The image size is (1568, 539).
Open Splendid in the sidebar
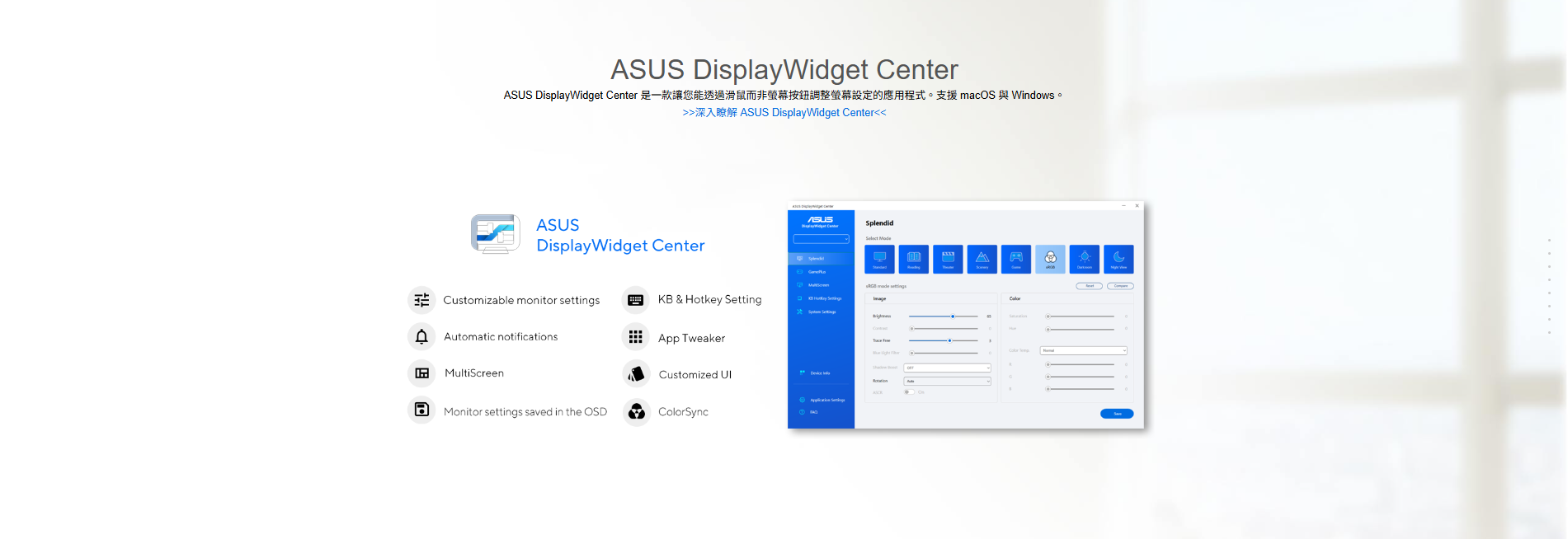tap(821, 259)
